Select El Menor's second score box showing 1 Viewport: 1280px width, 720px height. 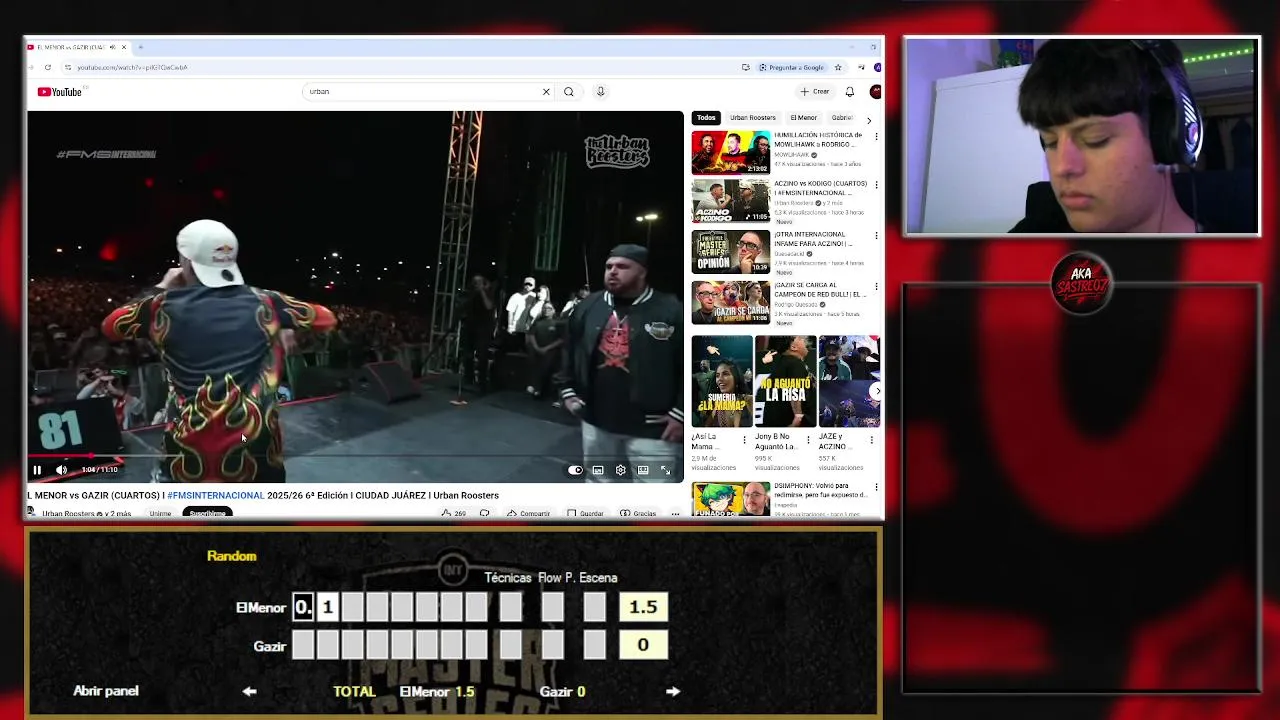coord(327,607)
